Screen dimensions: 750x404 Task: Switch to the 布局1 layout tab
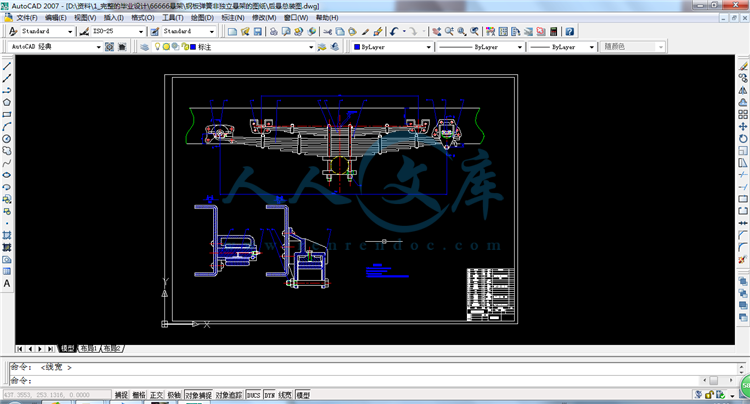pyautogui.click(x=88, y=349)
